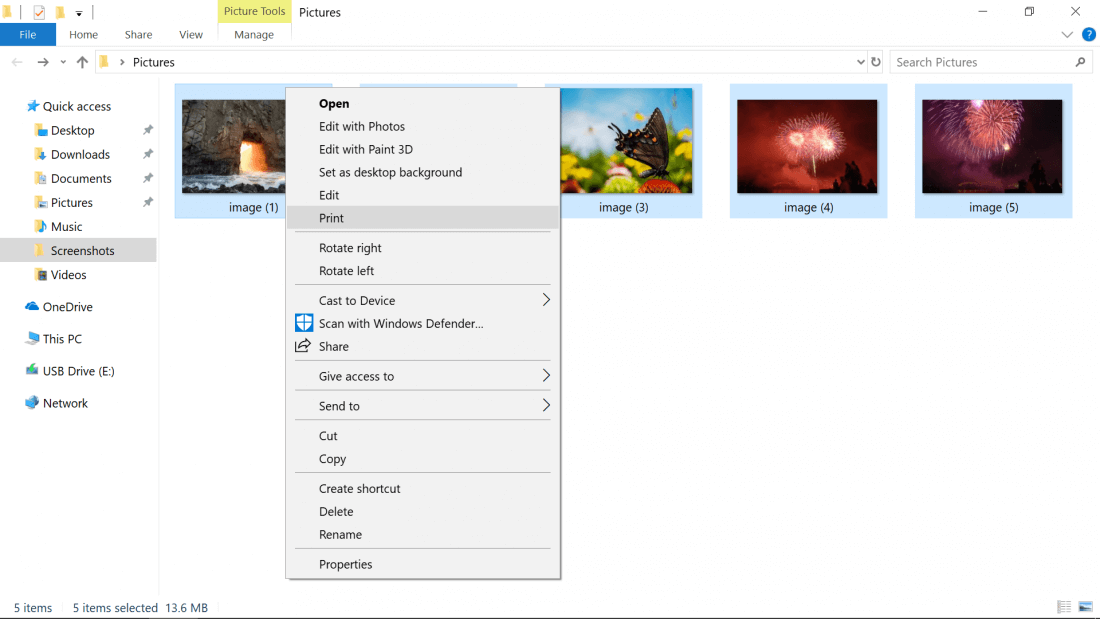This screenshot has width=1100, height=619.
Task: Expand the Send to submenu arrow
Action: (x=546, y=405)
